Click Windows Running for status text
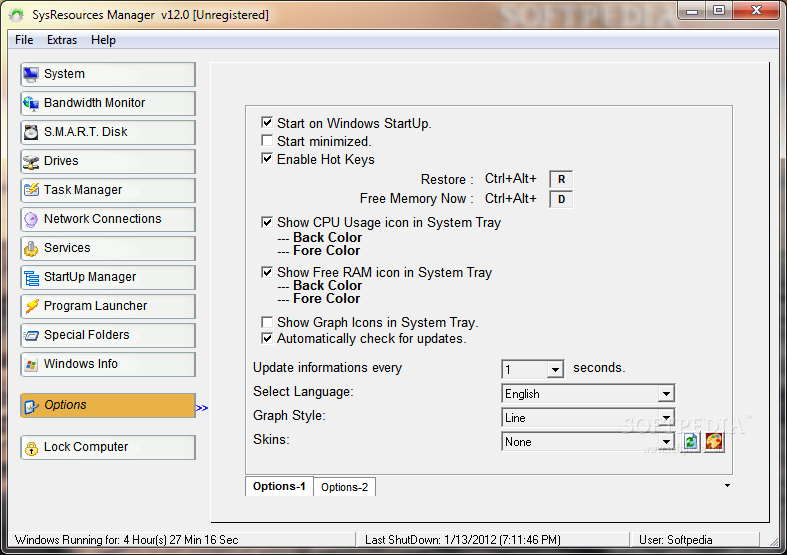This screenshot has width=787, height=555. click(x=126, y=540)
